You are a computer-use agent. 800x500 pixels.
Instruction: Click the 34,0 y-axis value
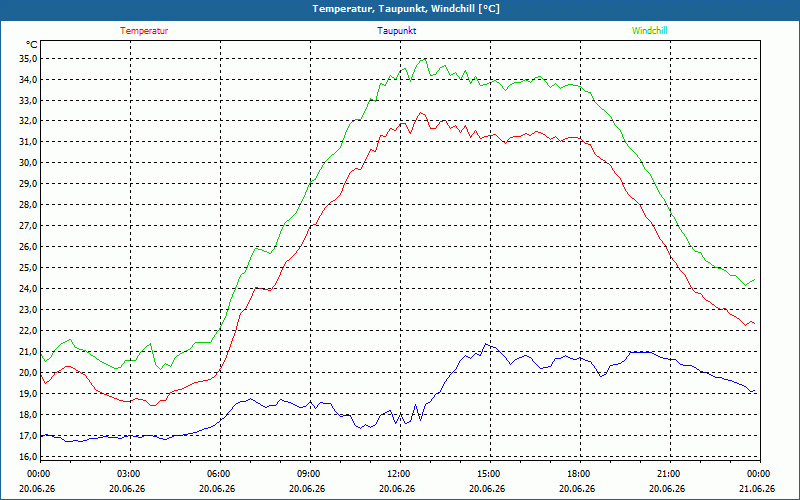pos(28,80)
